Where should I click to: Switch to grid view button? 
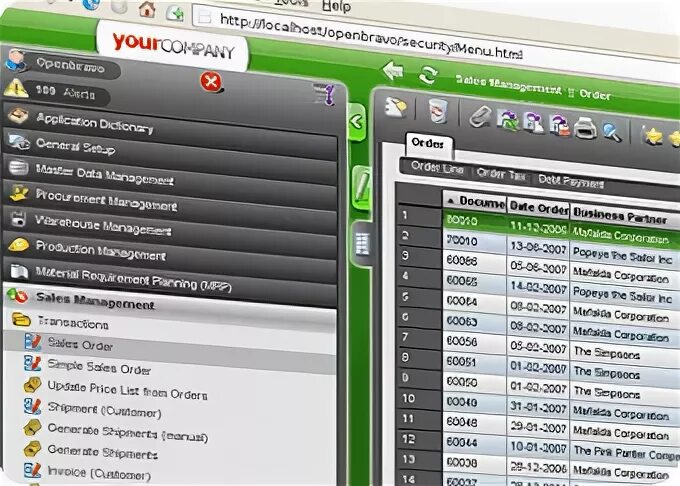coord(363,243)
